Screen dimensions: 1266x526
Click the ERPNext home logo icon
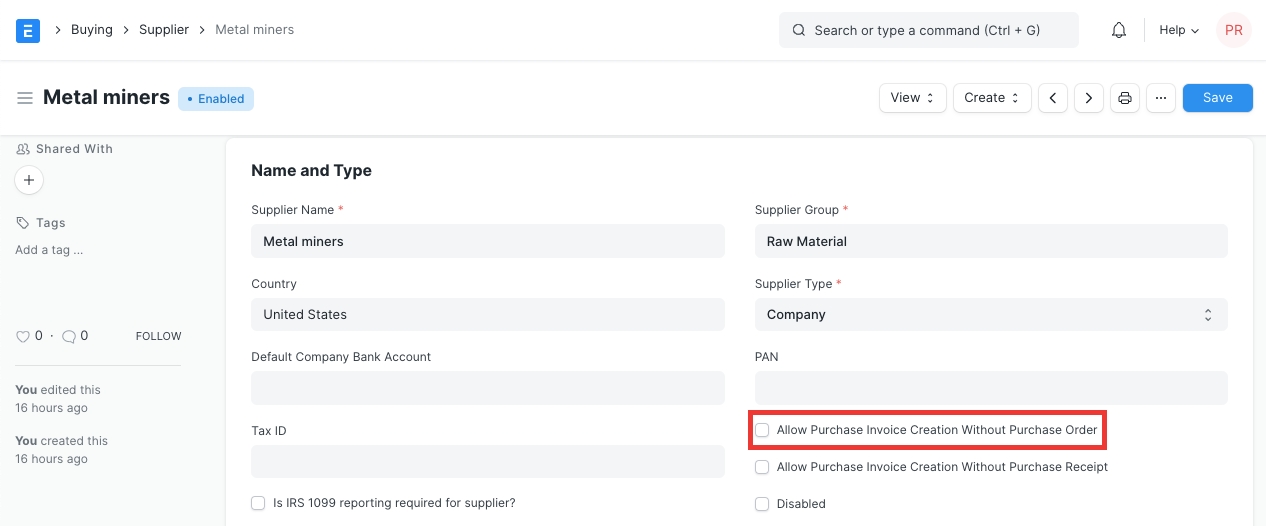[28, 30]
